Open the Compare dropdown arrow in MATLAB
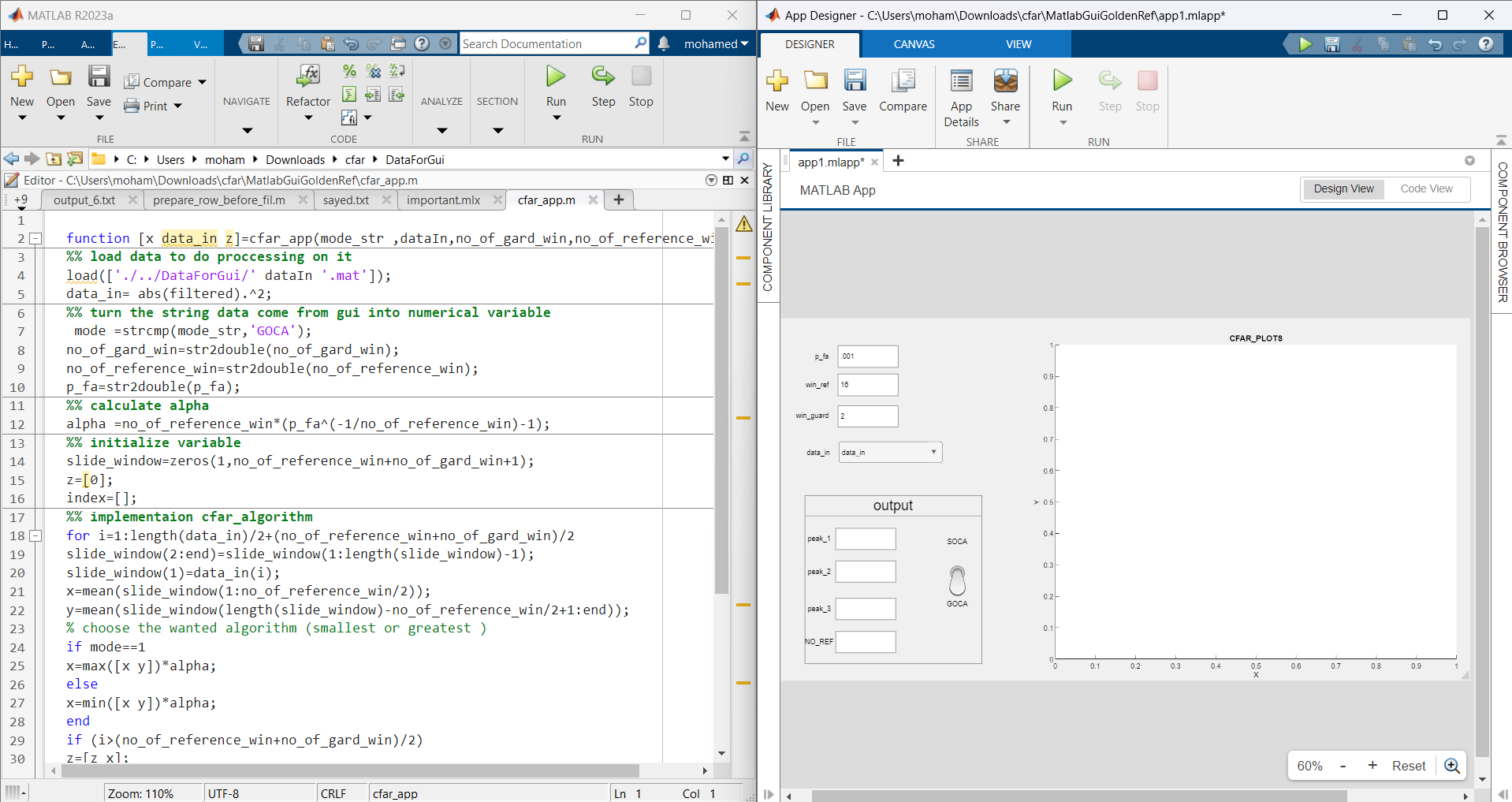The image size is (1512, 802). click(x=202, y=82)
